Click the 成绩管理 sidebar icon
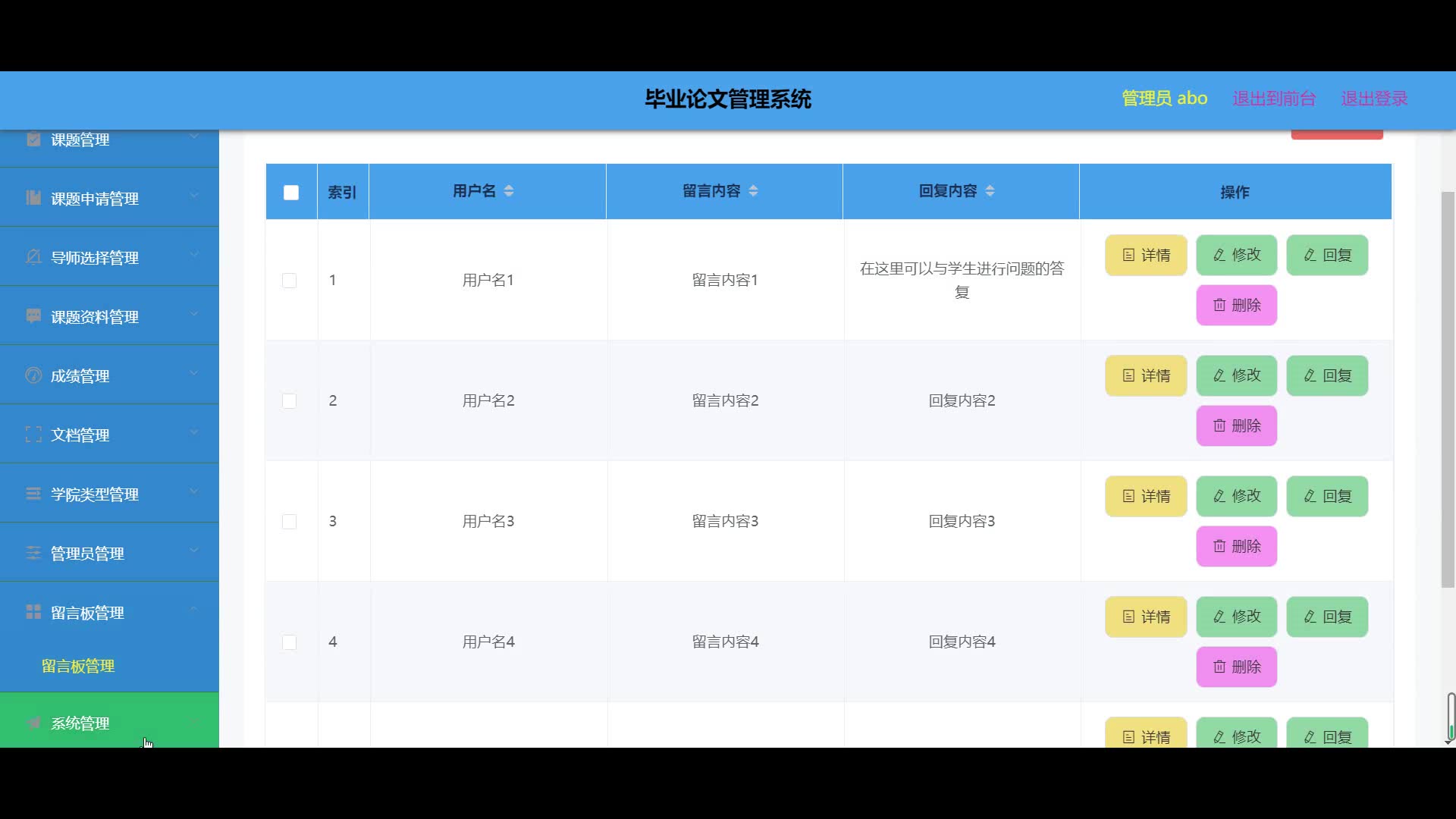This screenshot has width=1456, height=819. (x=33, y=375)
